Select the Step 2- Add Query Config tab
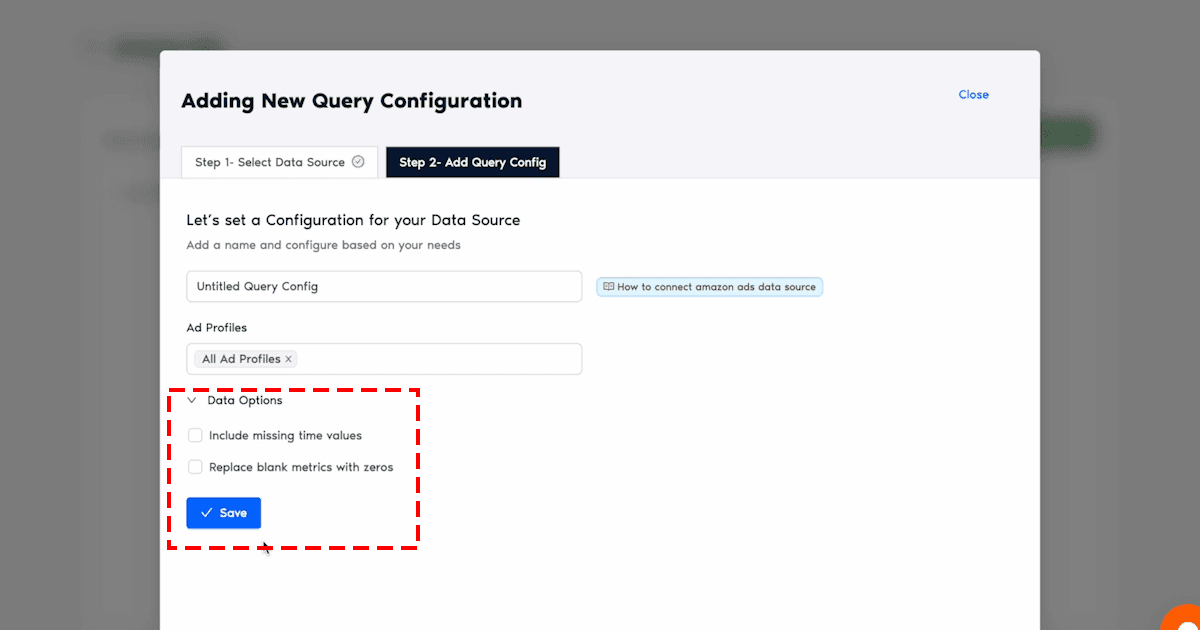The height and width of the screenshot is (630, 1200). [472, 162]
